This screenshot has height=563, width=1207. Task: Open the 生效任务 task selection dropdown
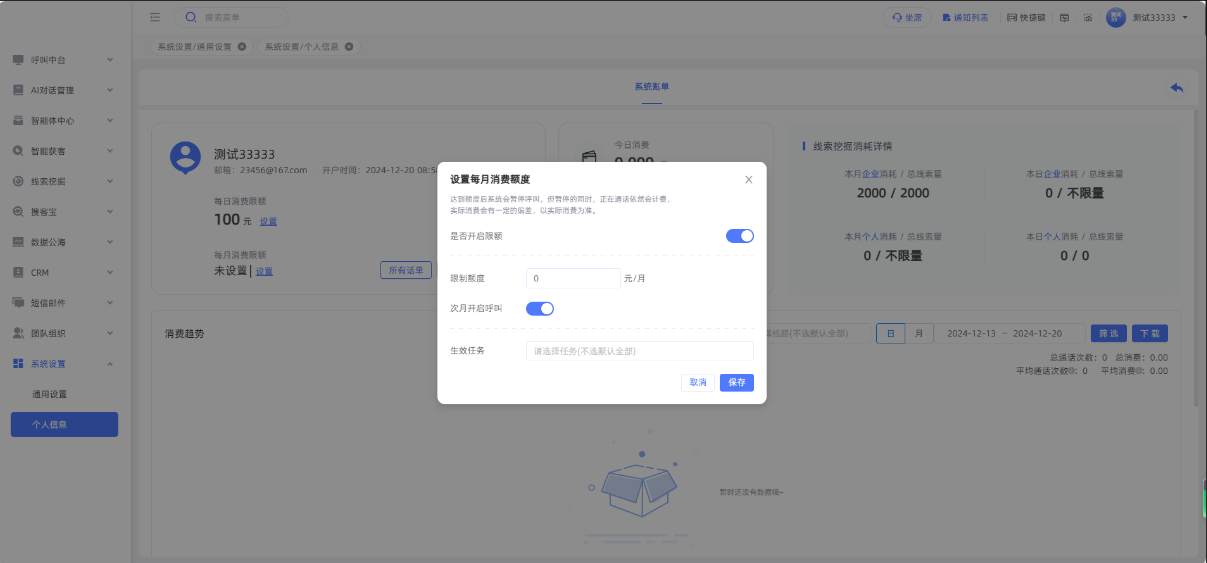coord(639,351)
